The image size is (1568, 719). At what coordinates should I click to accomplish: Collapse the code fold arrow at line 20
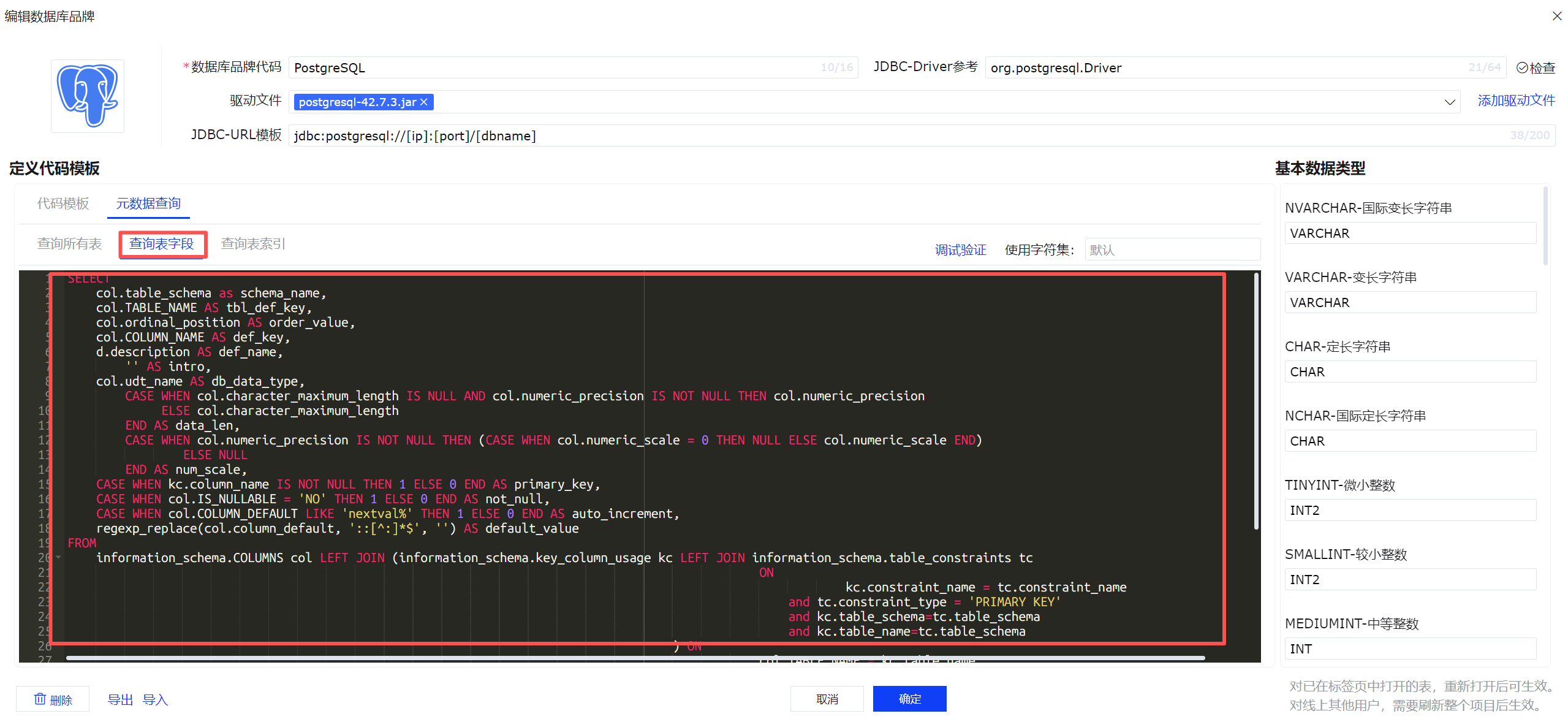point(58,558)
